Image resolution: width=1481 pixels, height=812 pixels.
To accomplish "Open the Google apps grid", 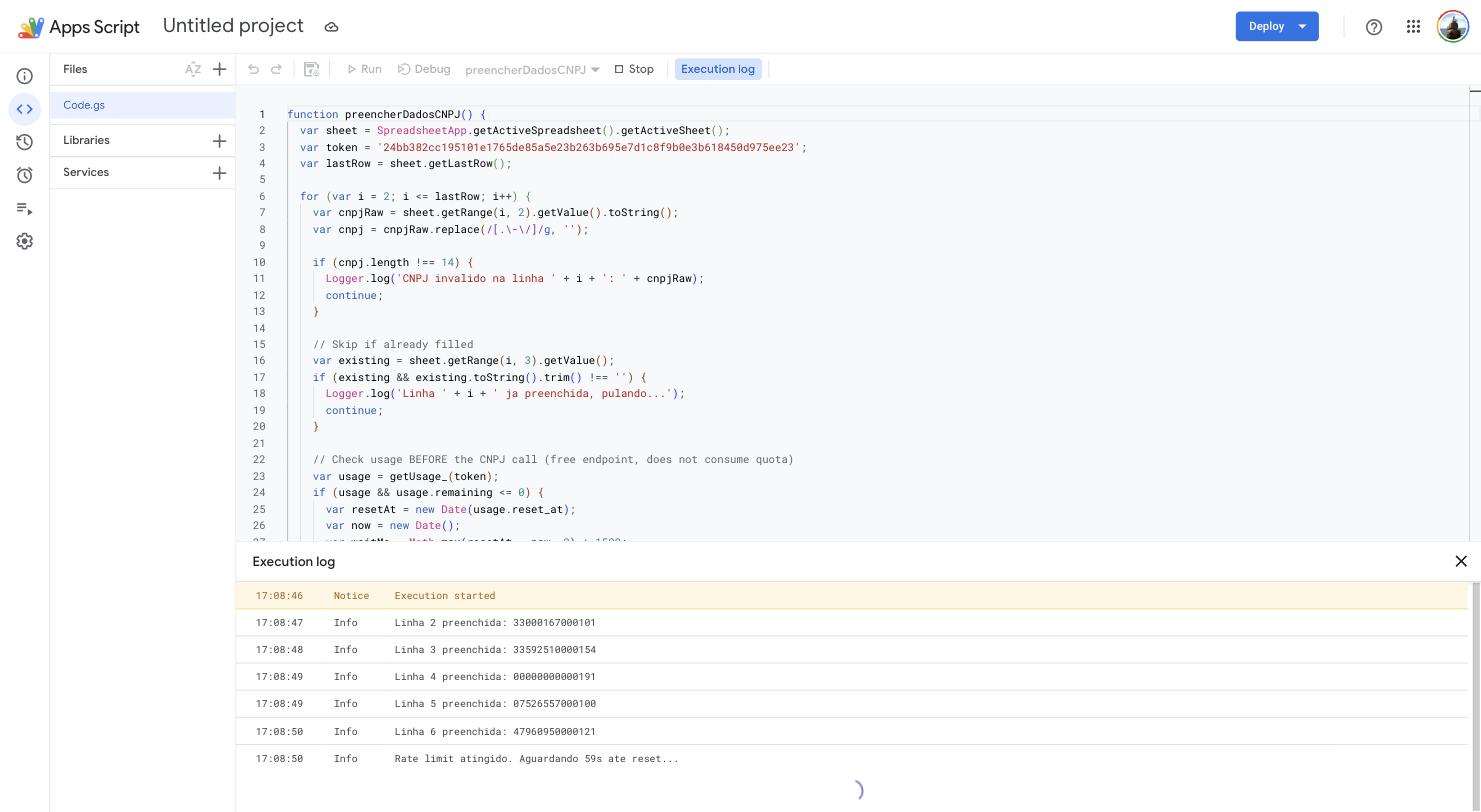I will click(1413, 27).
